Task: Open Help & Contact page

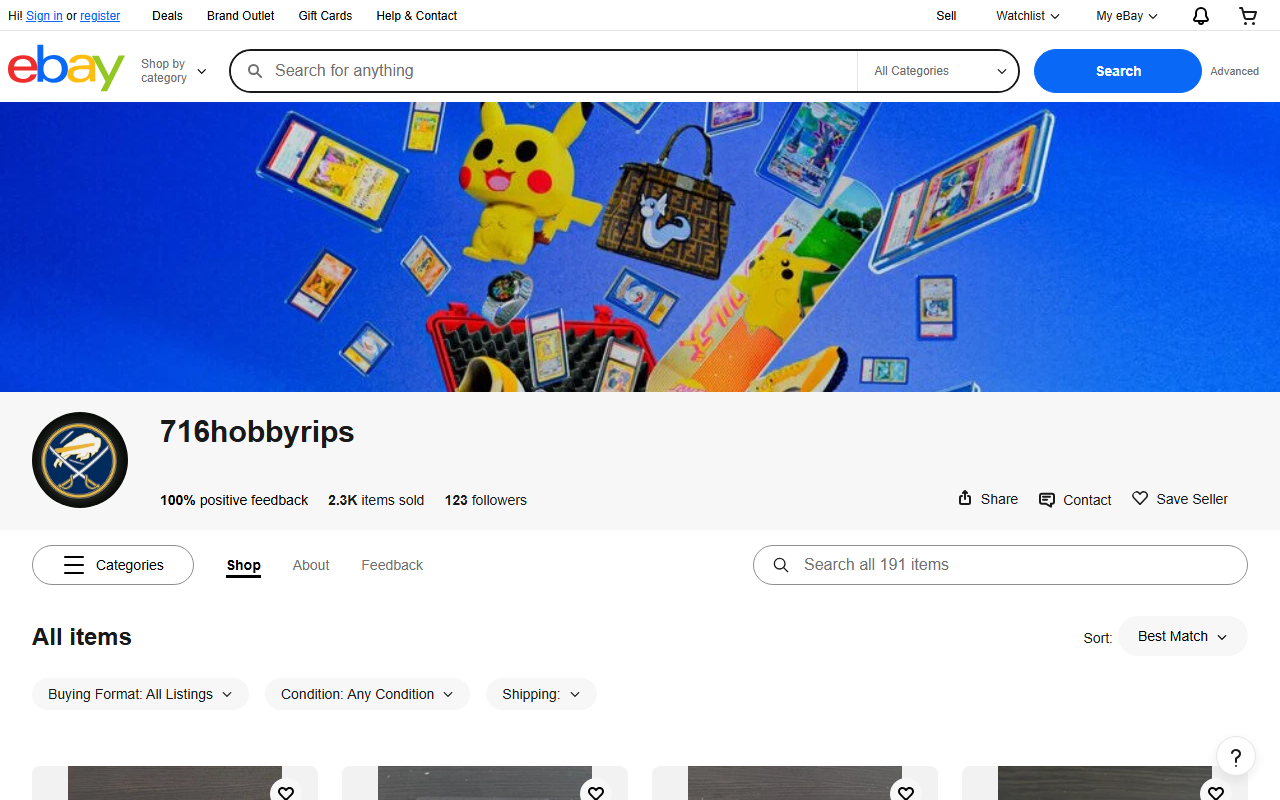Action: pyautogui.click(x=417, y=16)
